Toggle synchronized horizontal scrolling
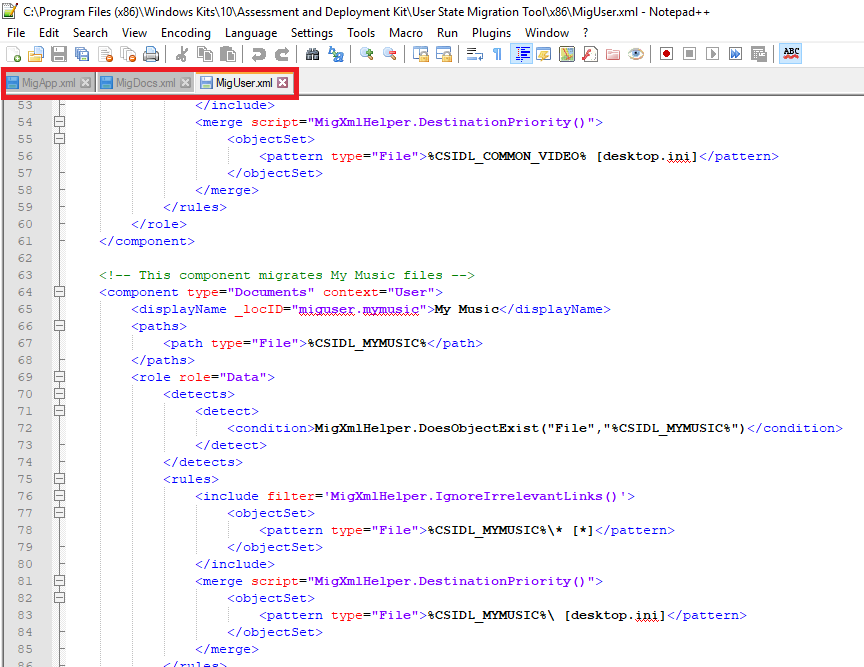This screenshot has width=864, height=667. point(444,54)
